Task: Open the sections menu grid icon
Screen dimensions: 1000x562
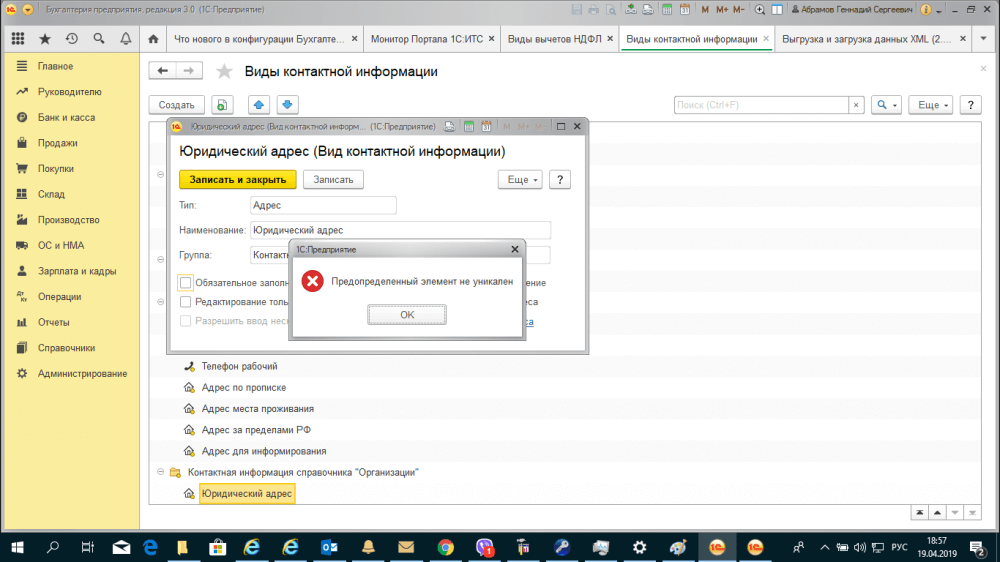Action: (x=18, y=39)
